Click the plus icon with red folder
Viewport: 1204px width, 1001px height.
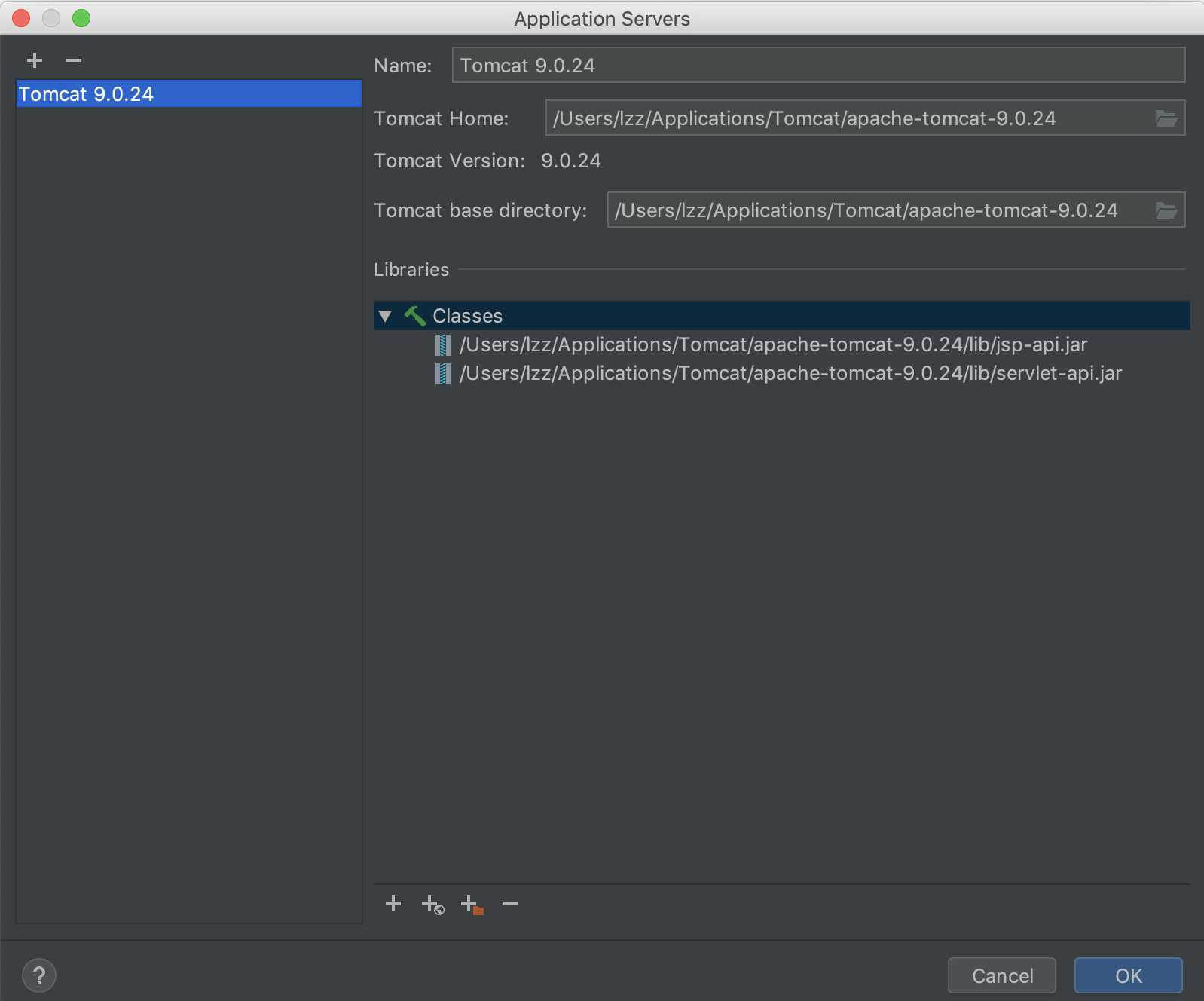point(472,905)
